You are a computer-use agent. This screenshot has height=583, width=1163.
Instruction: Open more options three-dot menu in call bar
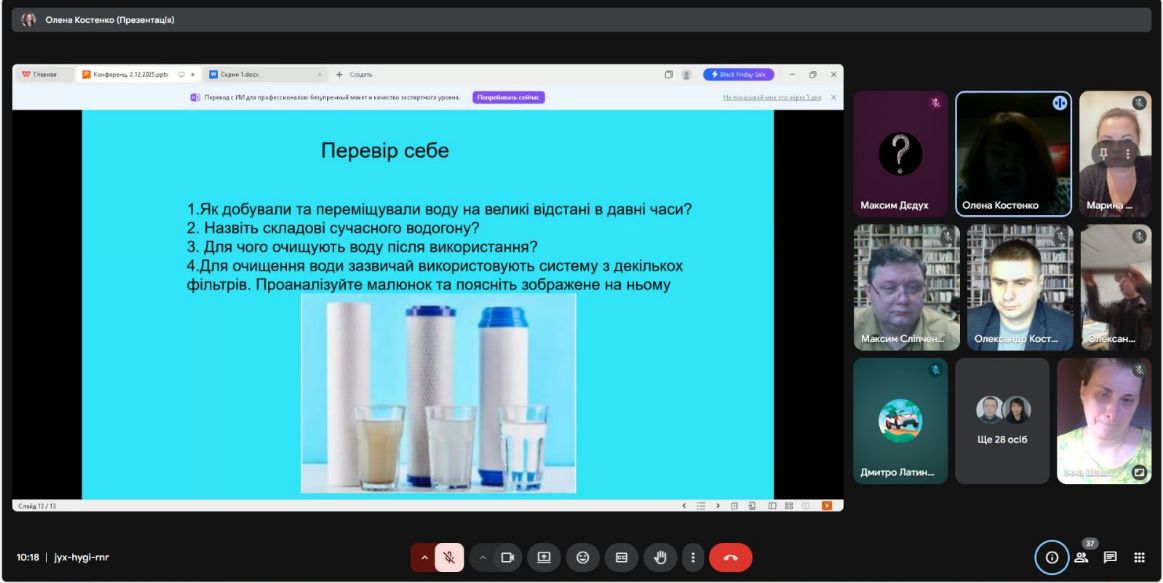(692, 557)
